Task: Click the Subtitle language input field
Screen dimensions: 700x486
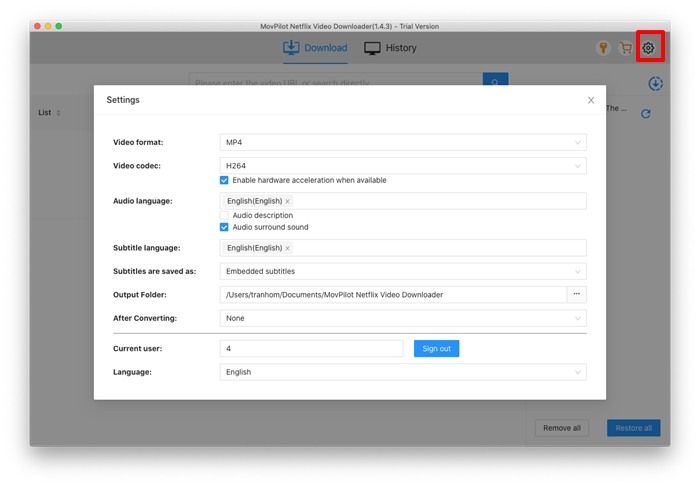Action: [403, 248]
